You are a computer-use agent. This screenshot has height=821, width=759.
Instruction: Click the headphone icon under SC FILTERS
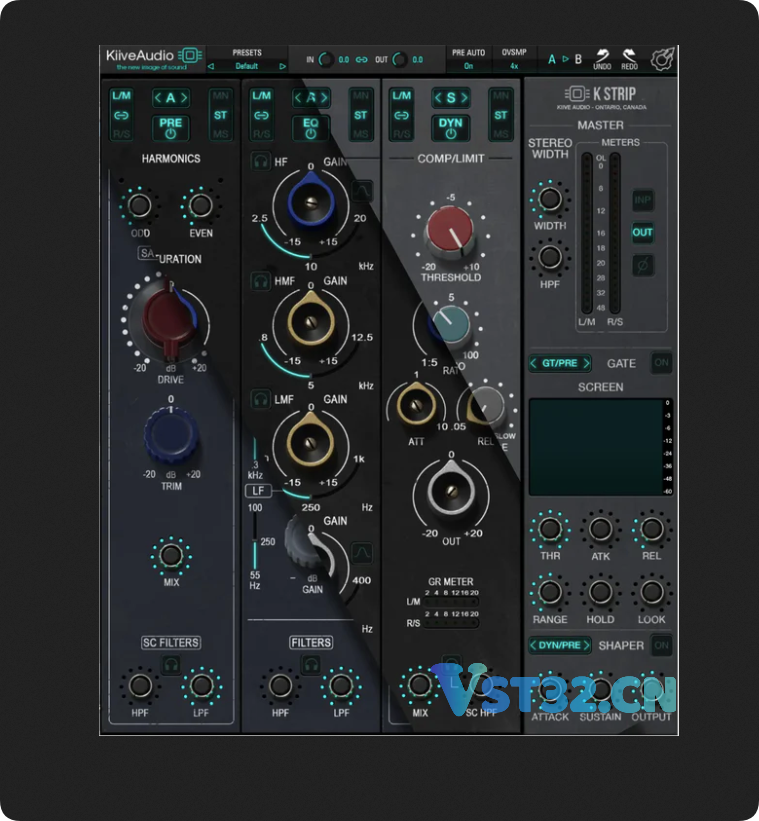tap(171, 665)
